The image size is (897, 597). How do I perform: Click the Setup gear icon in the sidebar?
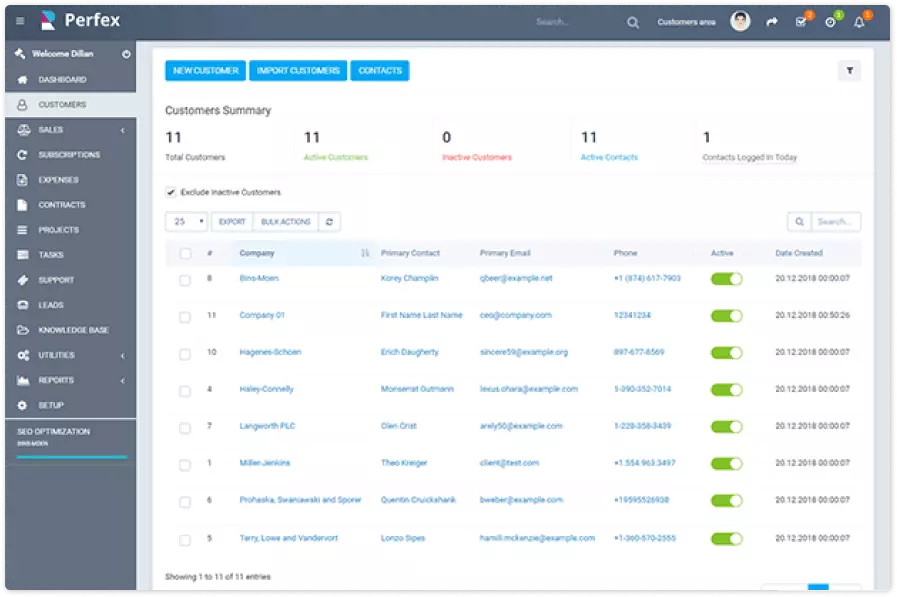pyautogui.click(x=22, y=405)
